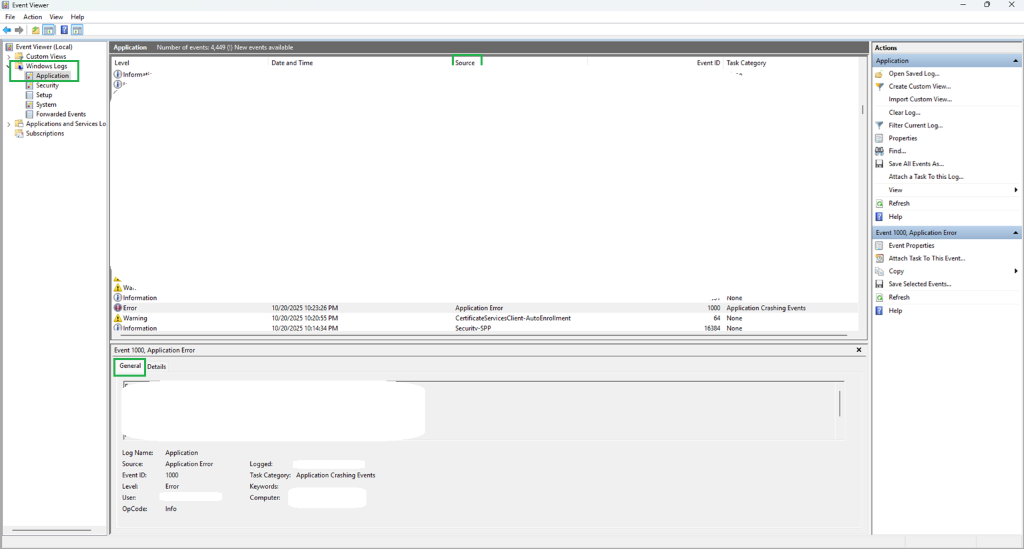Click Help icon in Application actions section
The image size is (1024, 549).
(x=879, y=217)
